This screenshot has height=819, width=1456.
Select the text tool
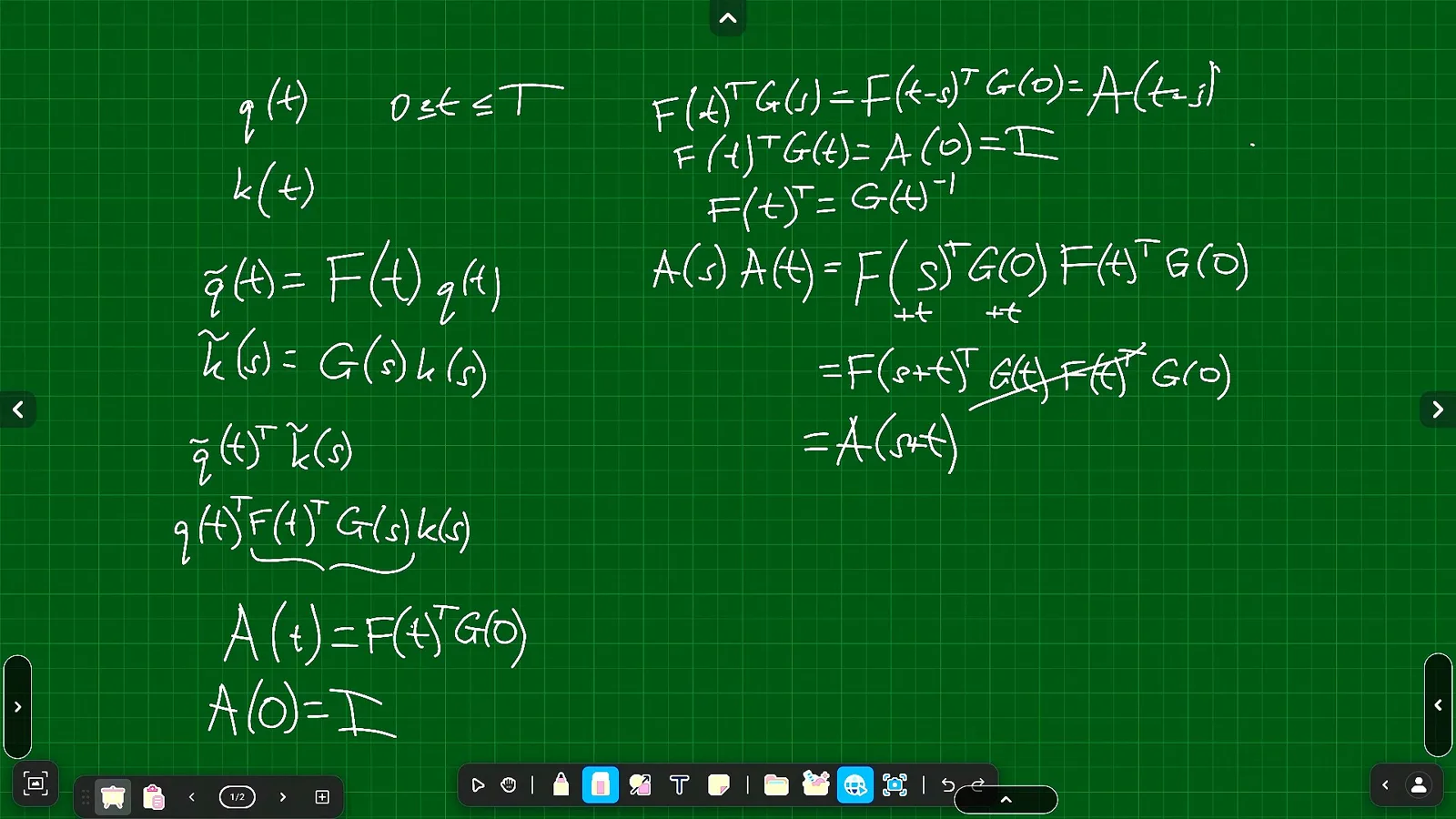680,784
